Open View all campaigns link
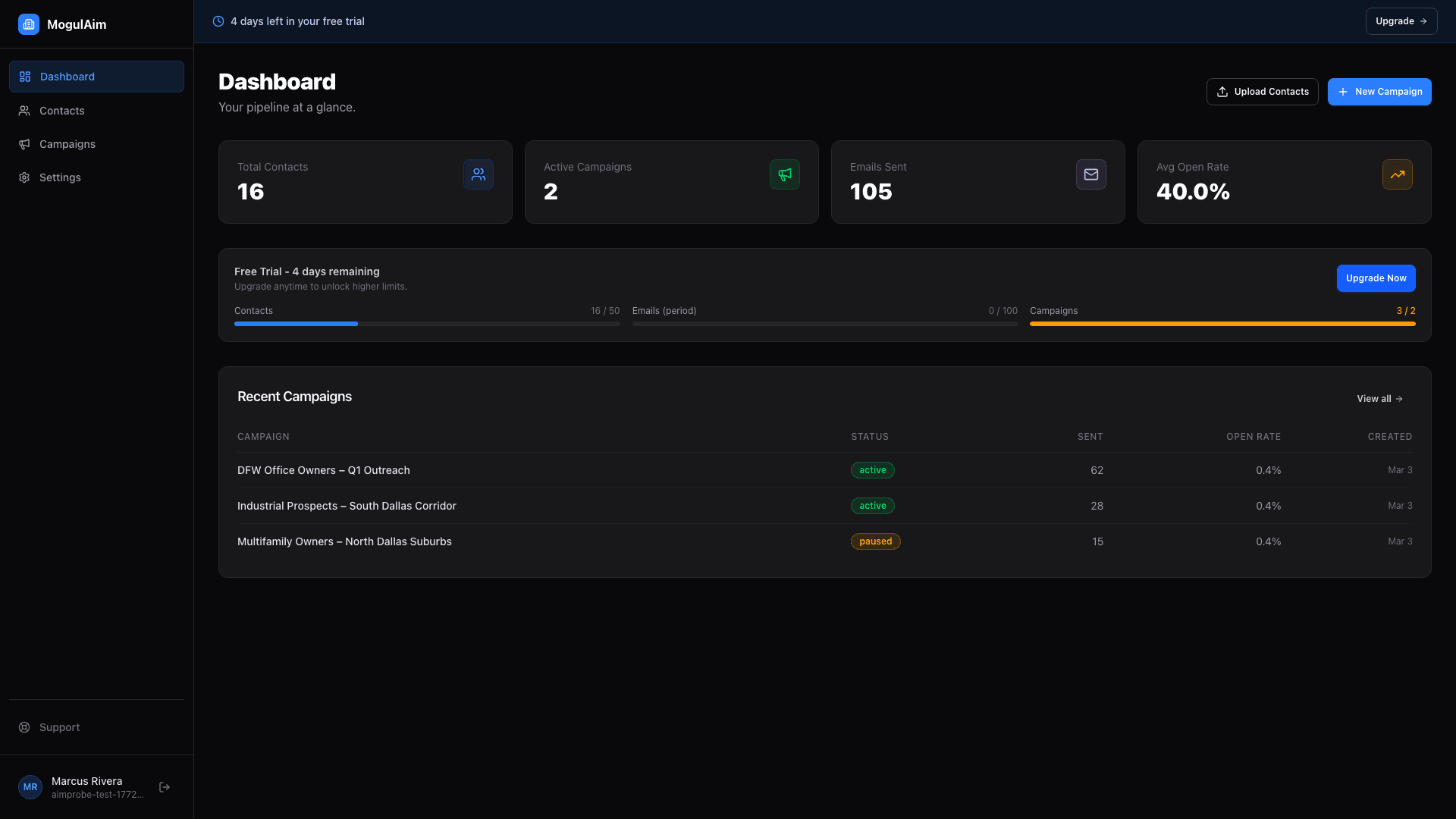Viewport: 1456px width, 819px height. click(x=1379, y=398)
